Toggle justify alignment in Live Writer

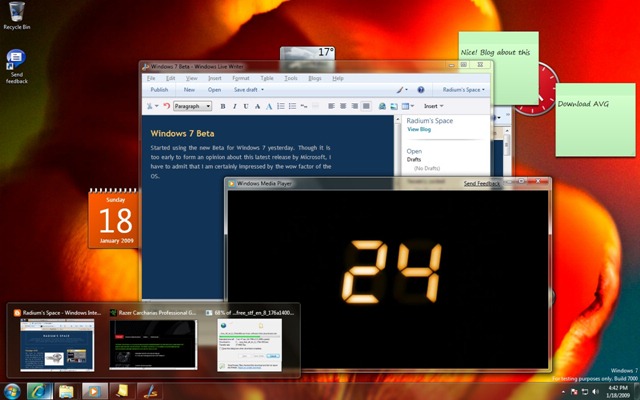[x=366, y=106]
